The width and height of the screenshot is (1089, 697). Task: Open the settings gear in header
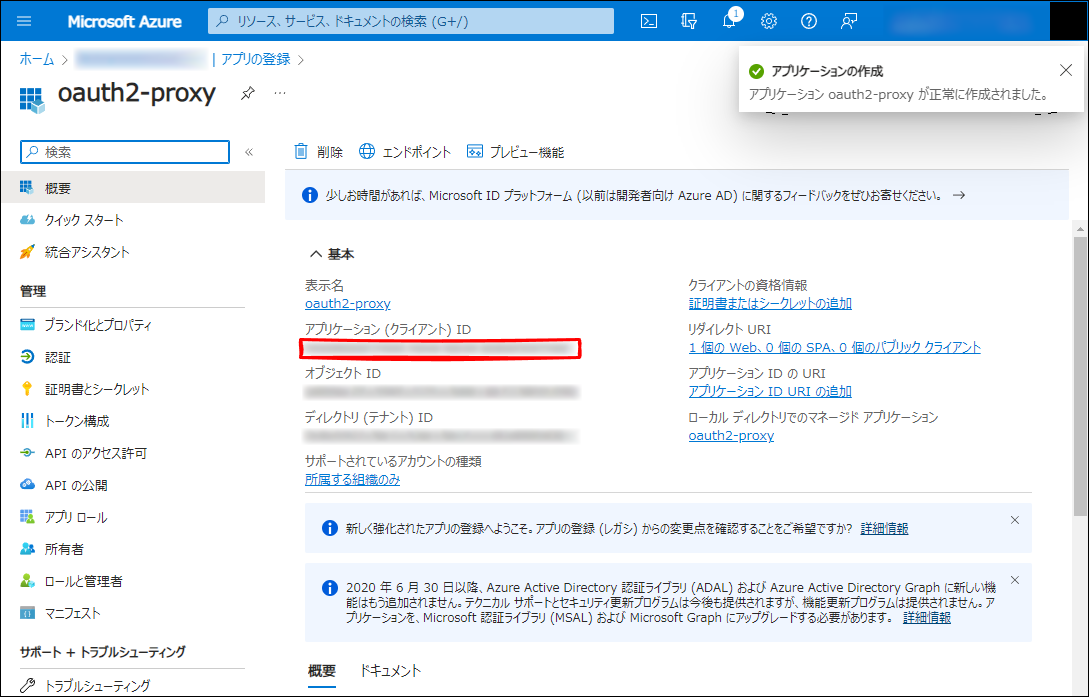[x=769, y=21]
